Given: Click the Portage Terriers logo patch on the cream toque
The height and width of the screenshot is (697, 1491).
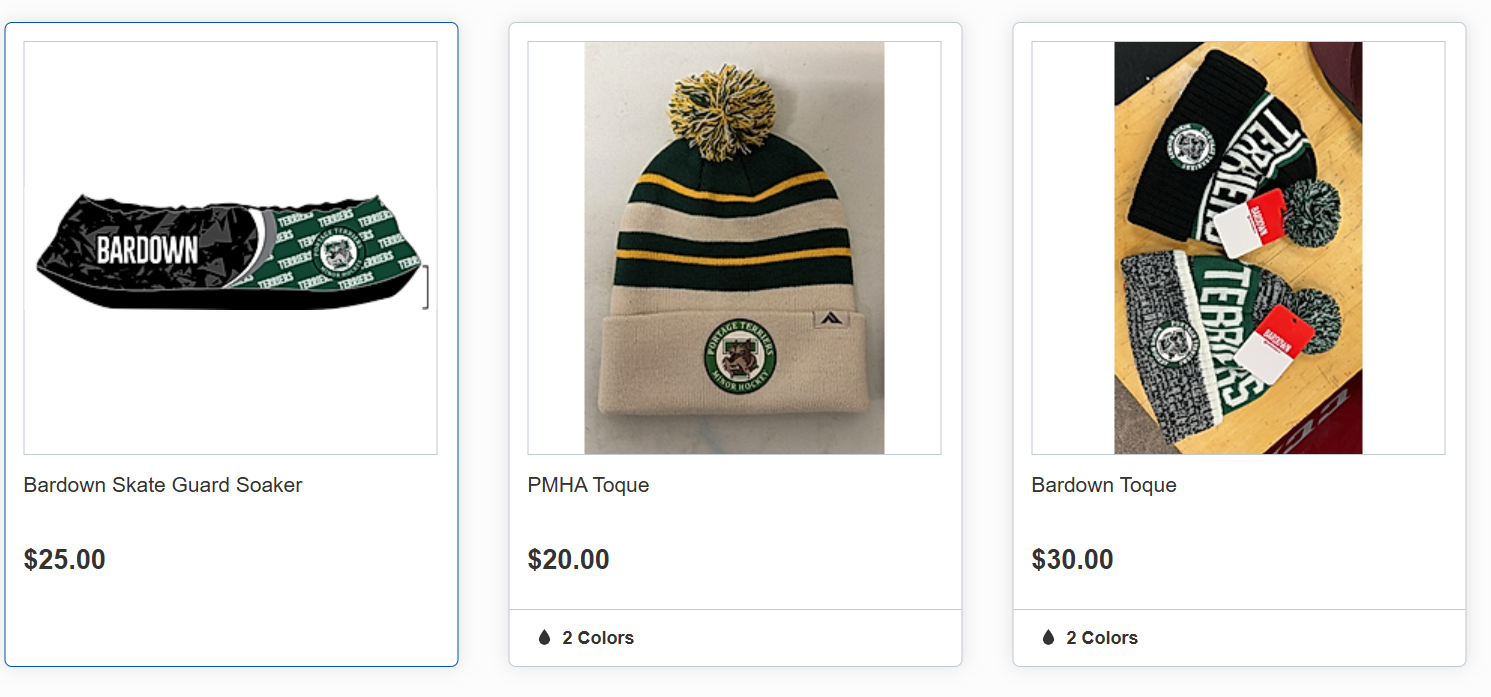Looking at the screenshot, I should click(740, 356).
